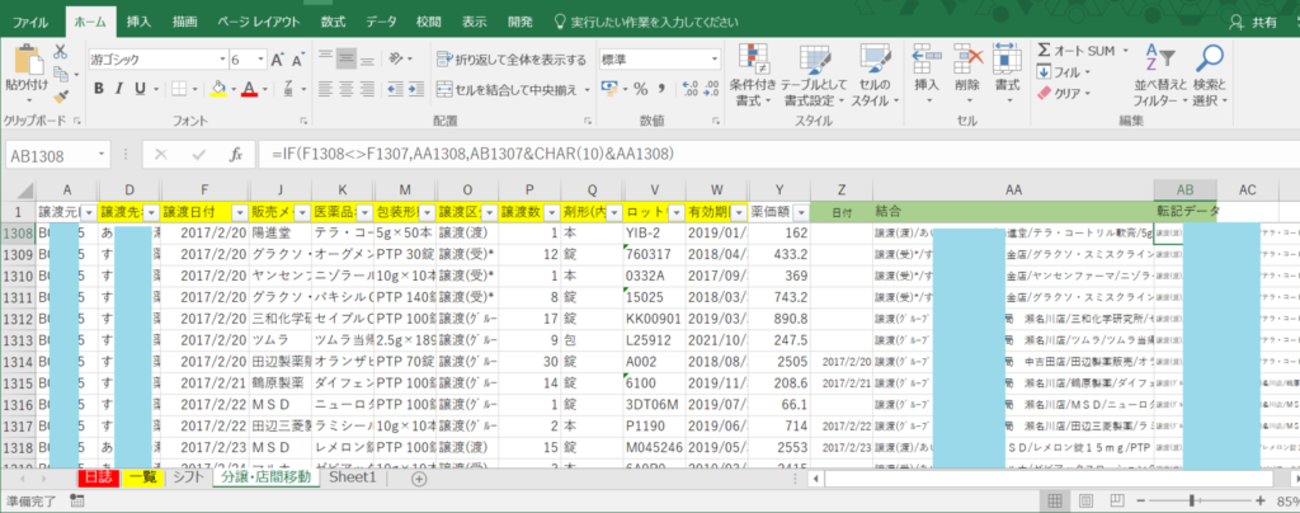The width and height of the screenshot is (1300, 513).
Task: Click the increase font size icon
Action: [278, 60]
